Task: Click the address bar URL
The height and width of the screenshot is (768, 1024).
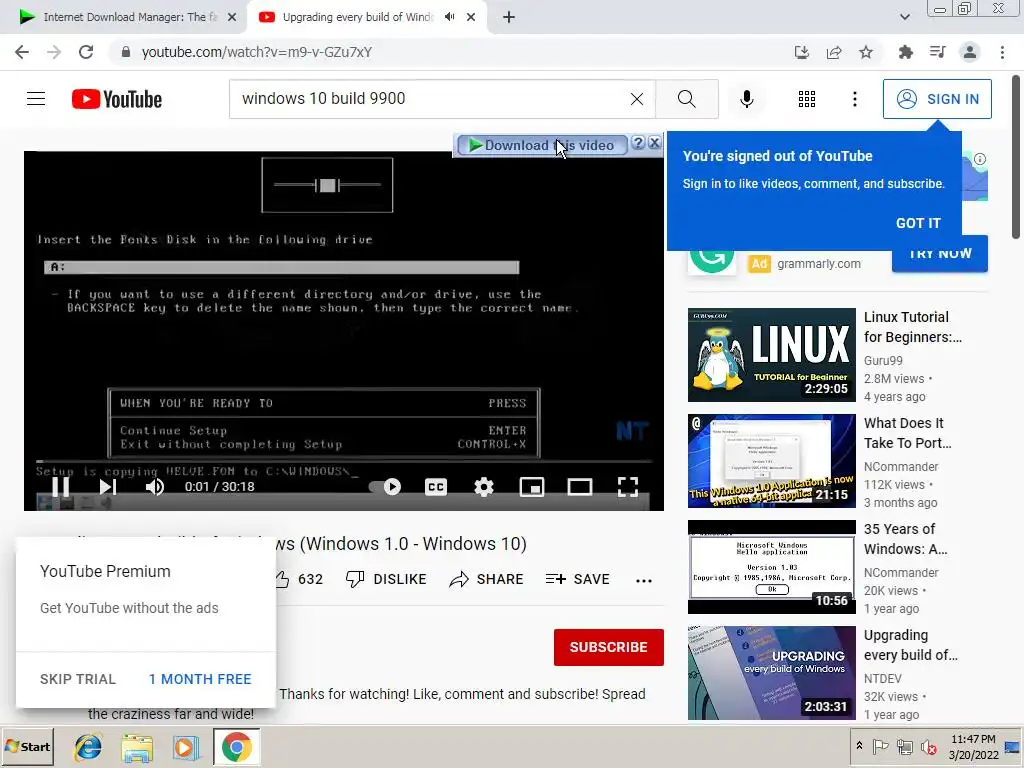Action: tap(257, 52)
